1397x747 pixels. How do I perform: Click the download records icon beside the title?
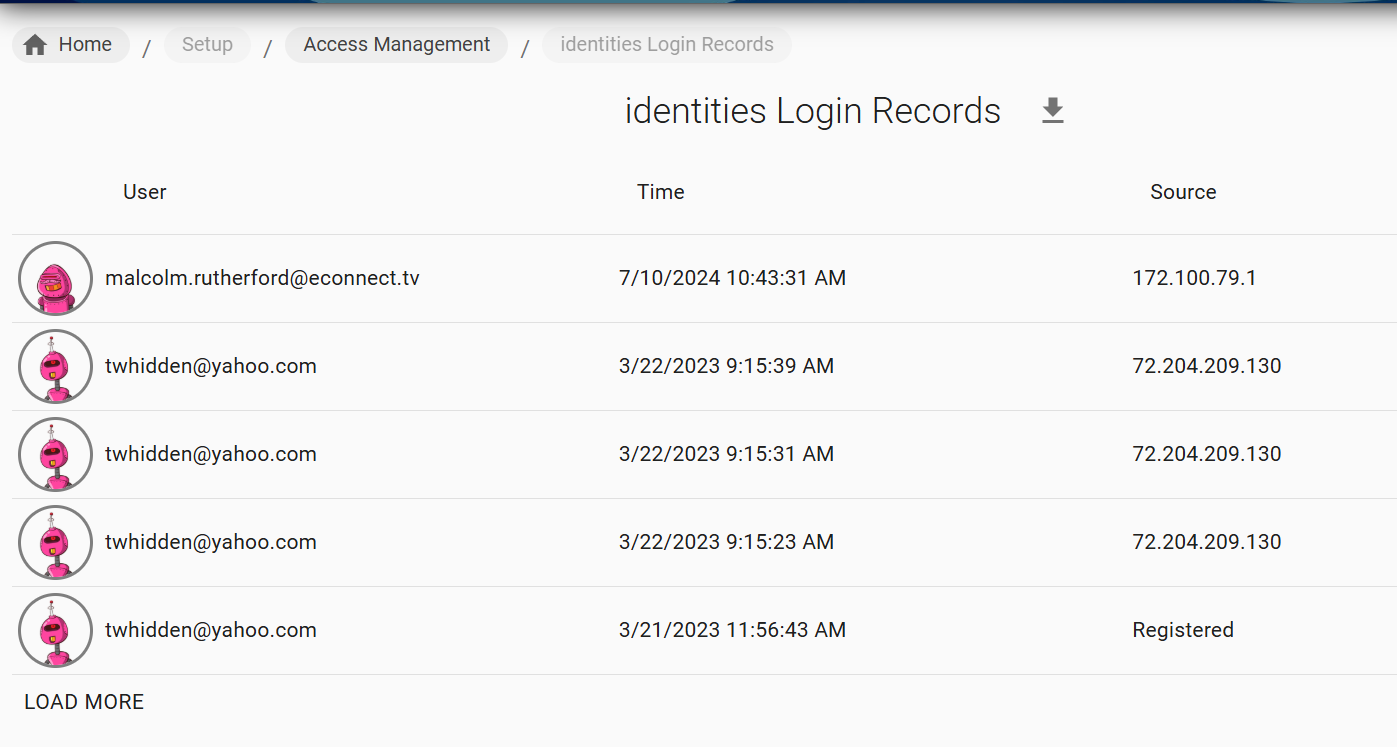[x=1052, y=110]
